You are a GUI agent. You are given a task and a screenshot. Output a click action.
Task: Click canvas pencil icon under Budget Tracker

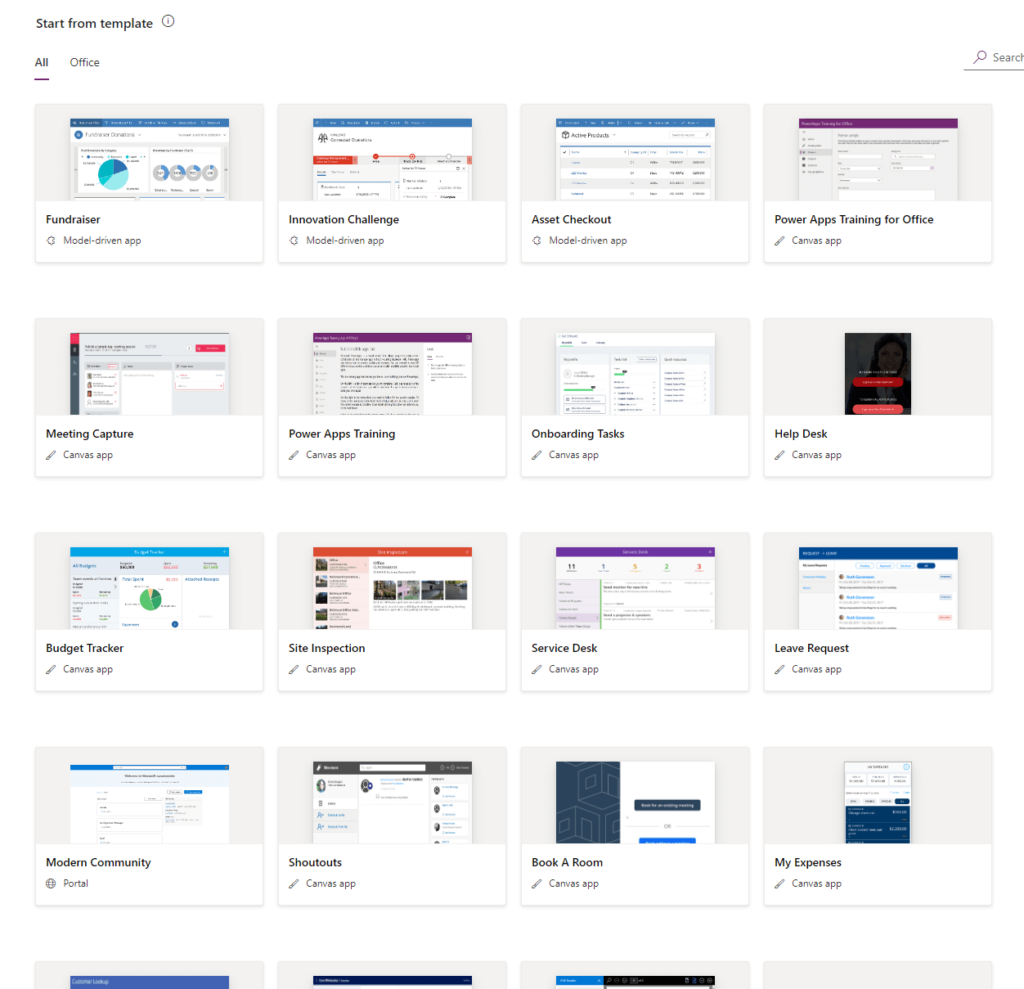51,669
